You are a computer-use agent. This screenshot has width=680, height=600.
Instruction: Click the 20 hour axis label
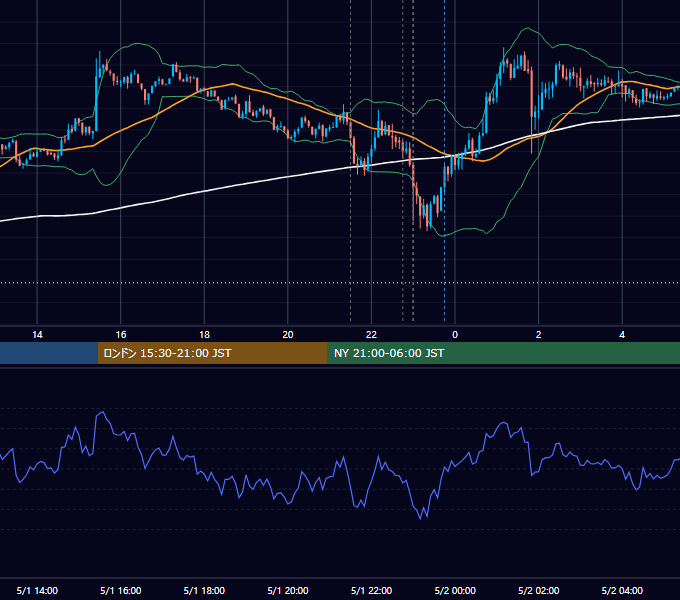click(x=288, y=335)
